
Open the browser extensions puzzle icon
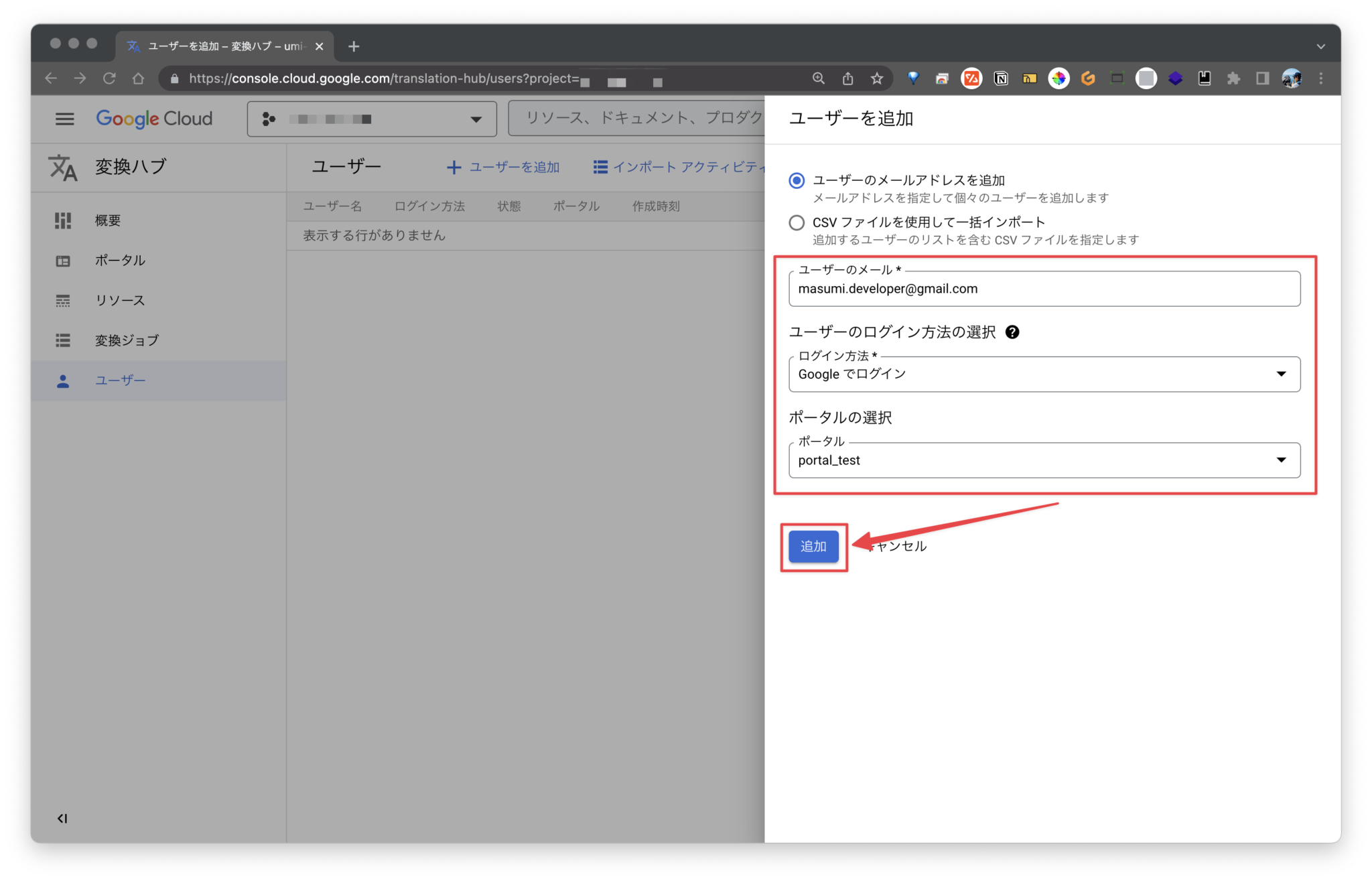click(x=1233, y=78)
